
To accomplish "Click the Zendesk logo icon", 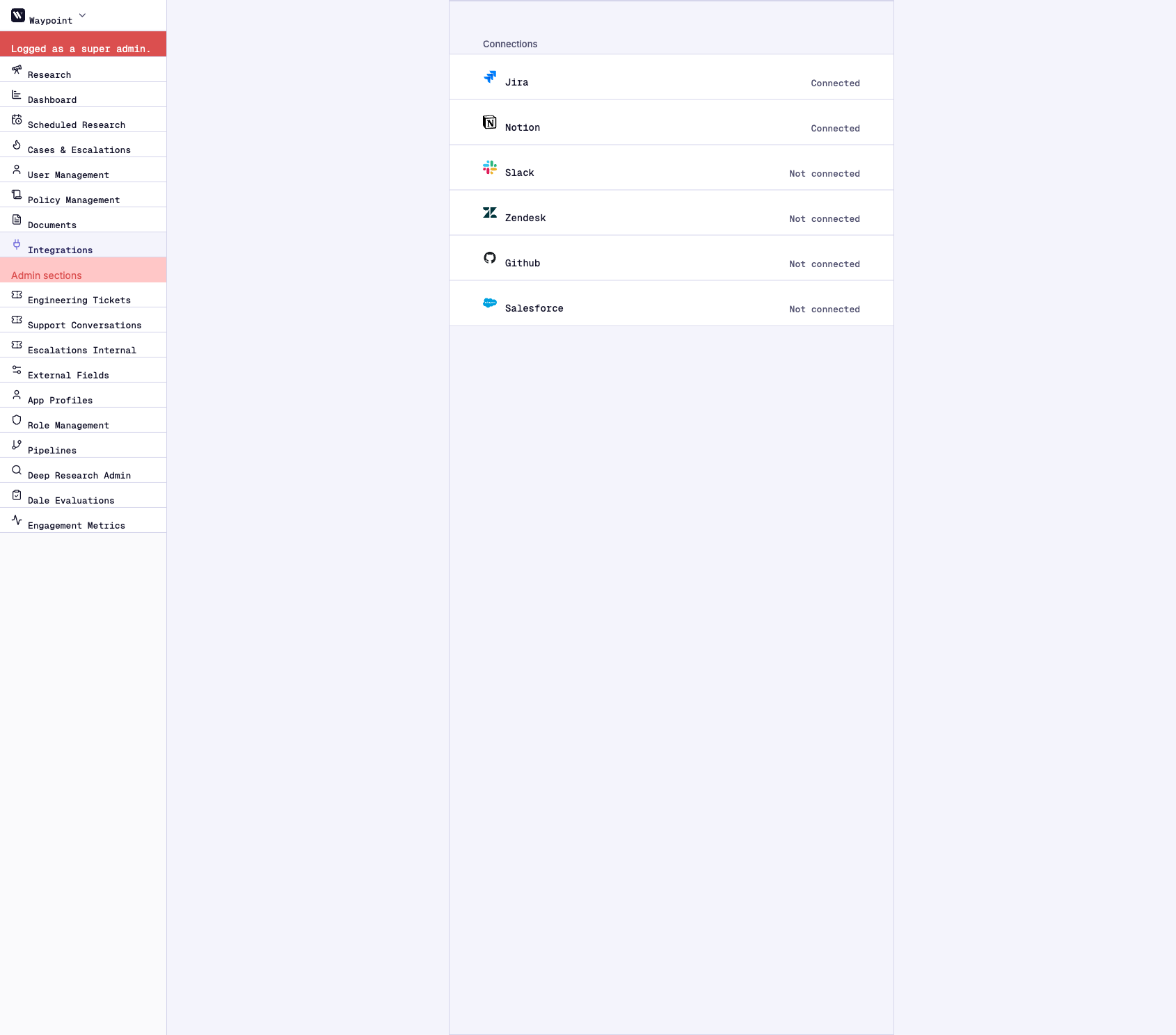I will (490, 212).
